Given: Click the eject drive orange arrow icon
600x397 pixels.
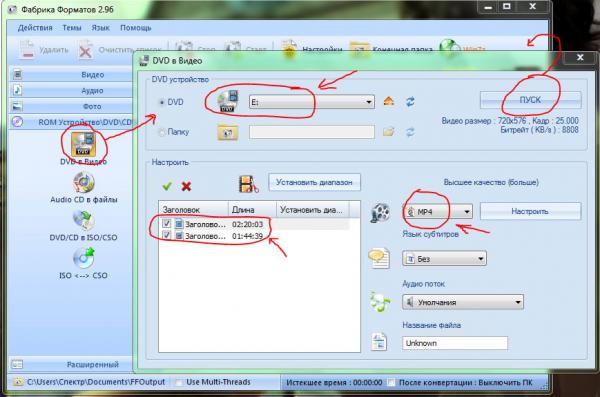Looking at the screenshot, I should coord(389,101).
